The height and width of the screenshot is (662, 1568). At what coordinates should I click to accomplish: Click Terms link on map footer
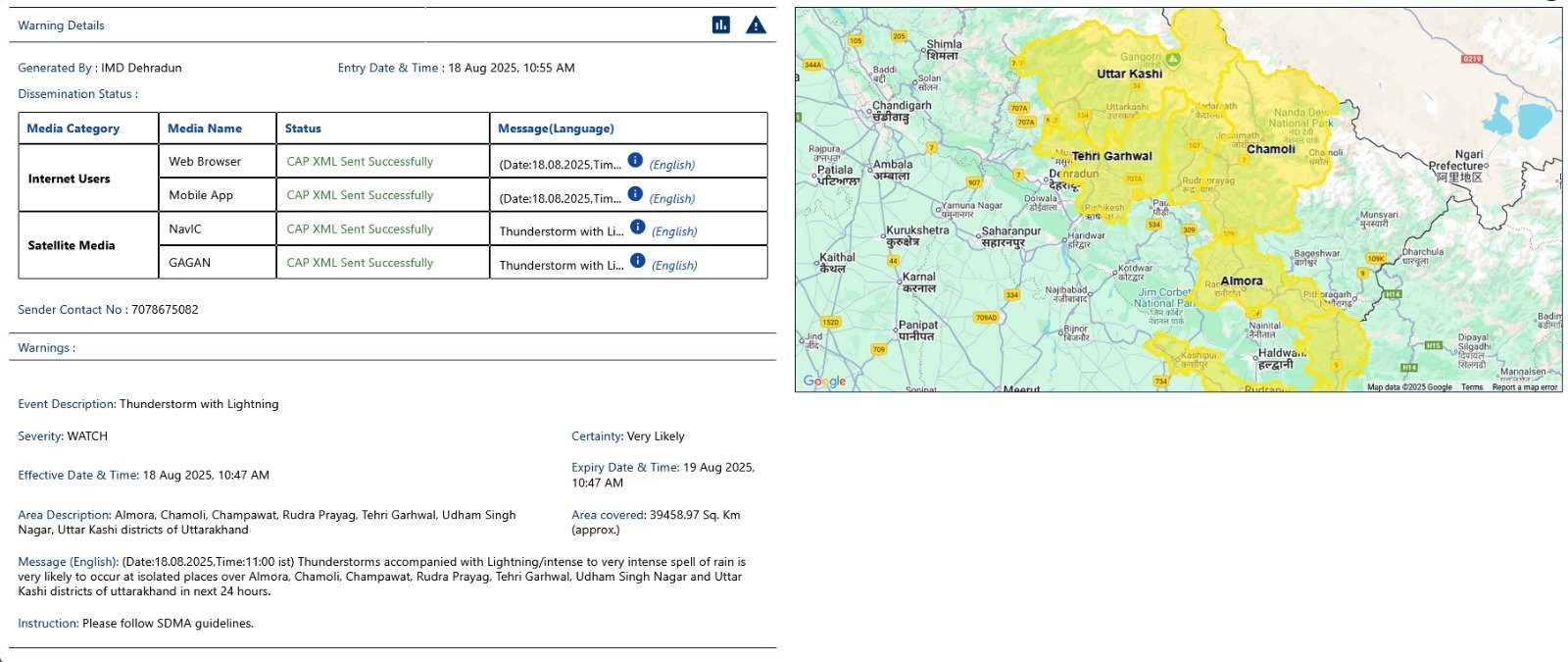1472,387
